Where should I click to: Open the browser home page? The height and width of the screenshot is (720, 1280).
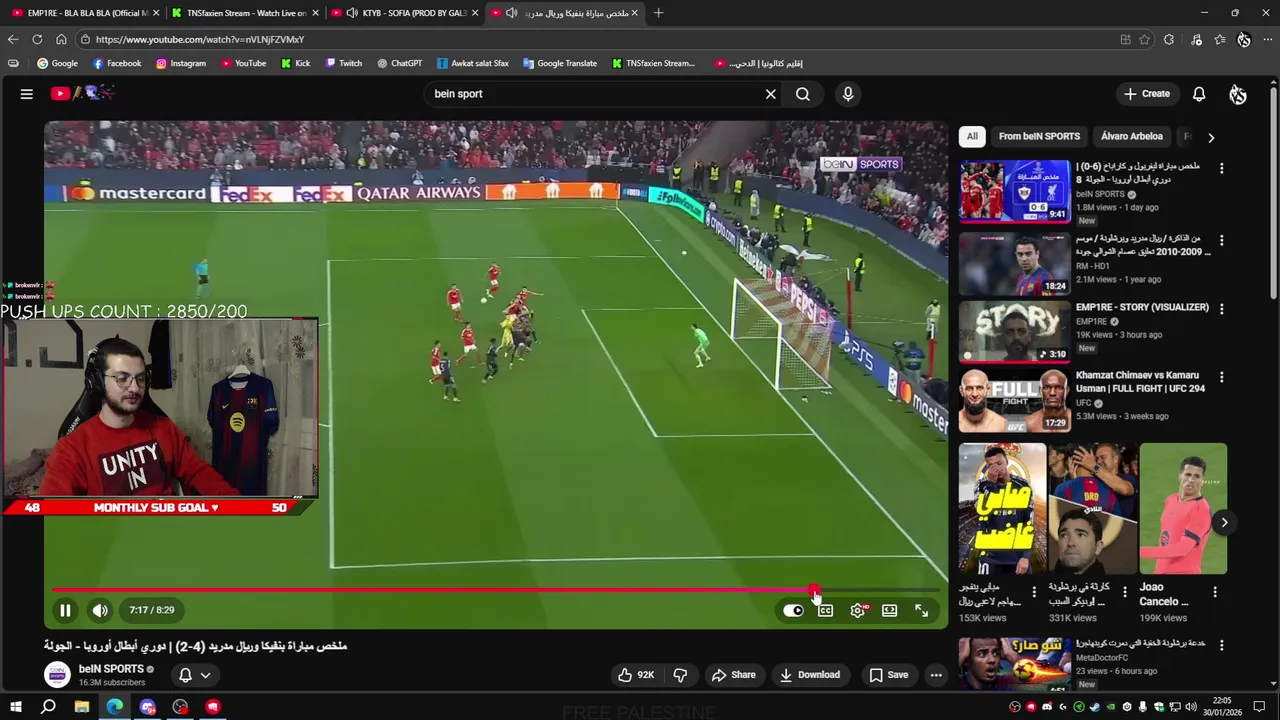(x=61, y=39)
